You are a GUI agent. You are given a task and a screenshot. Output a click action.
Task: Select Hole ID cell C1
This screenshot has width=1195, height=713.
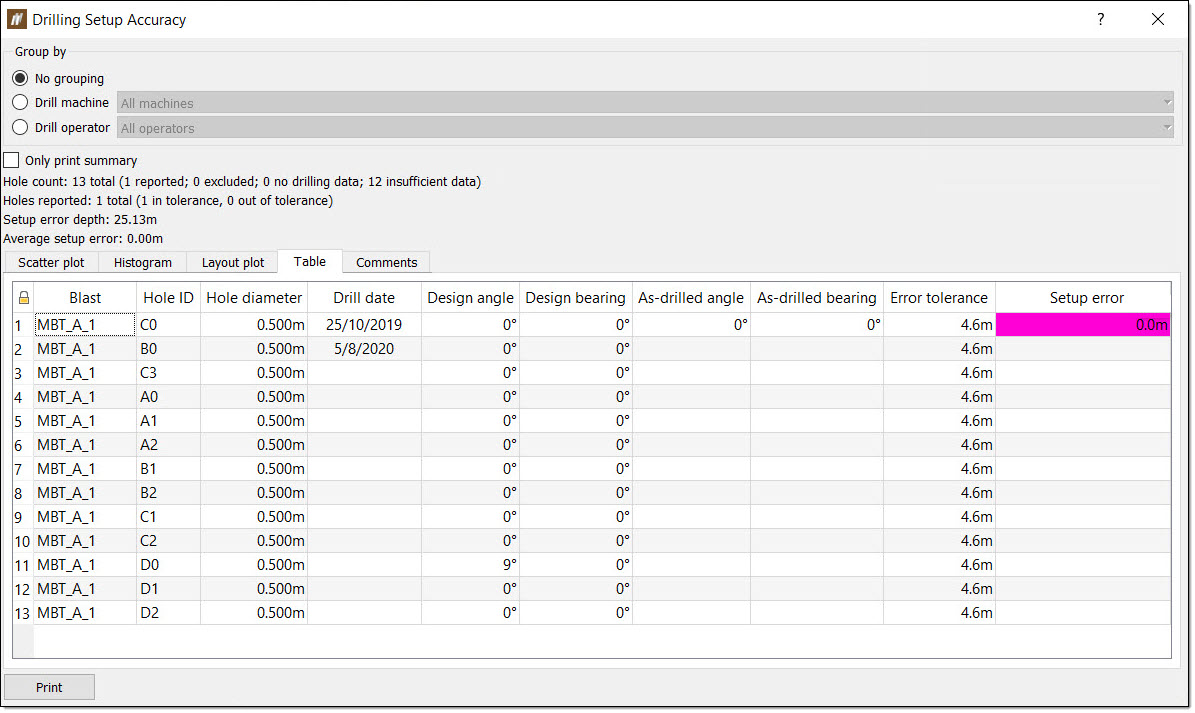(168, 516)
